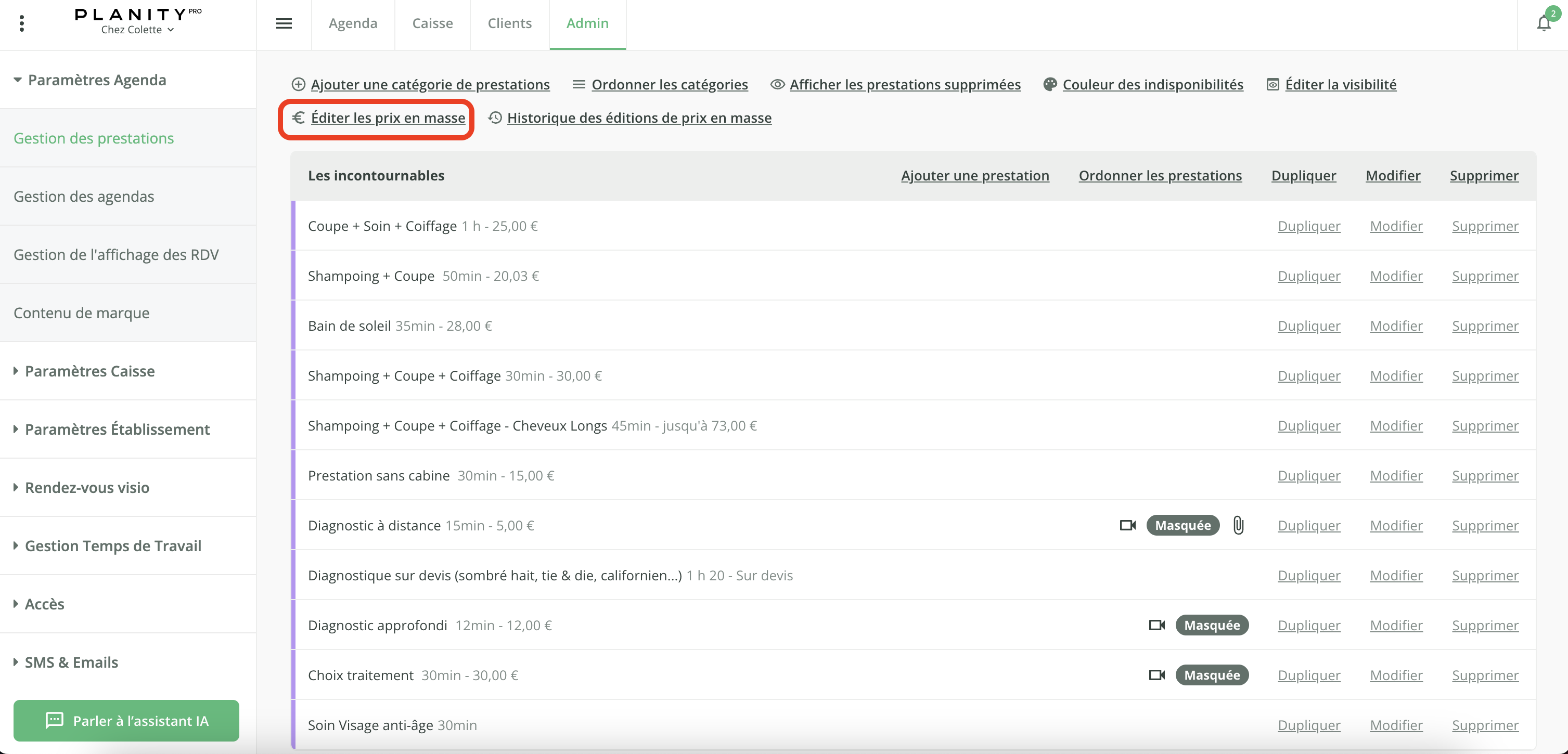Open the hamburger menu icon

coord(284,23)
